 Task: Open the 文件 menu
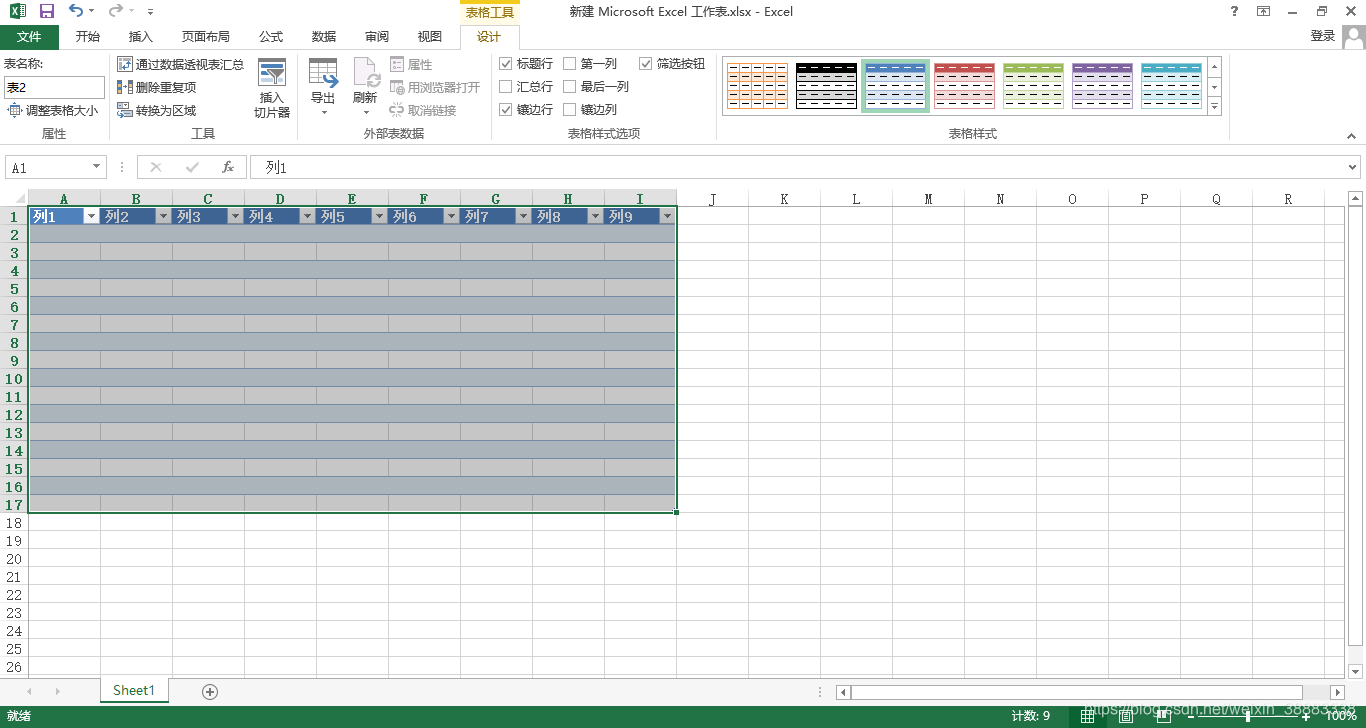point(29,37)
